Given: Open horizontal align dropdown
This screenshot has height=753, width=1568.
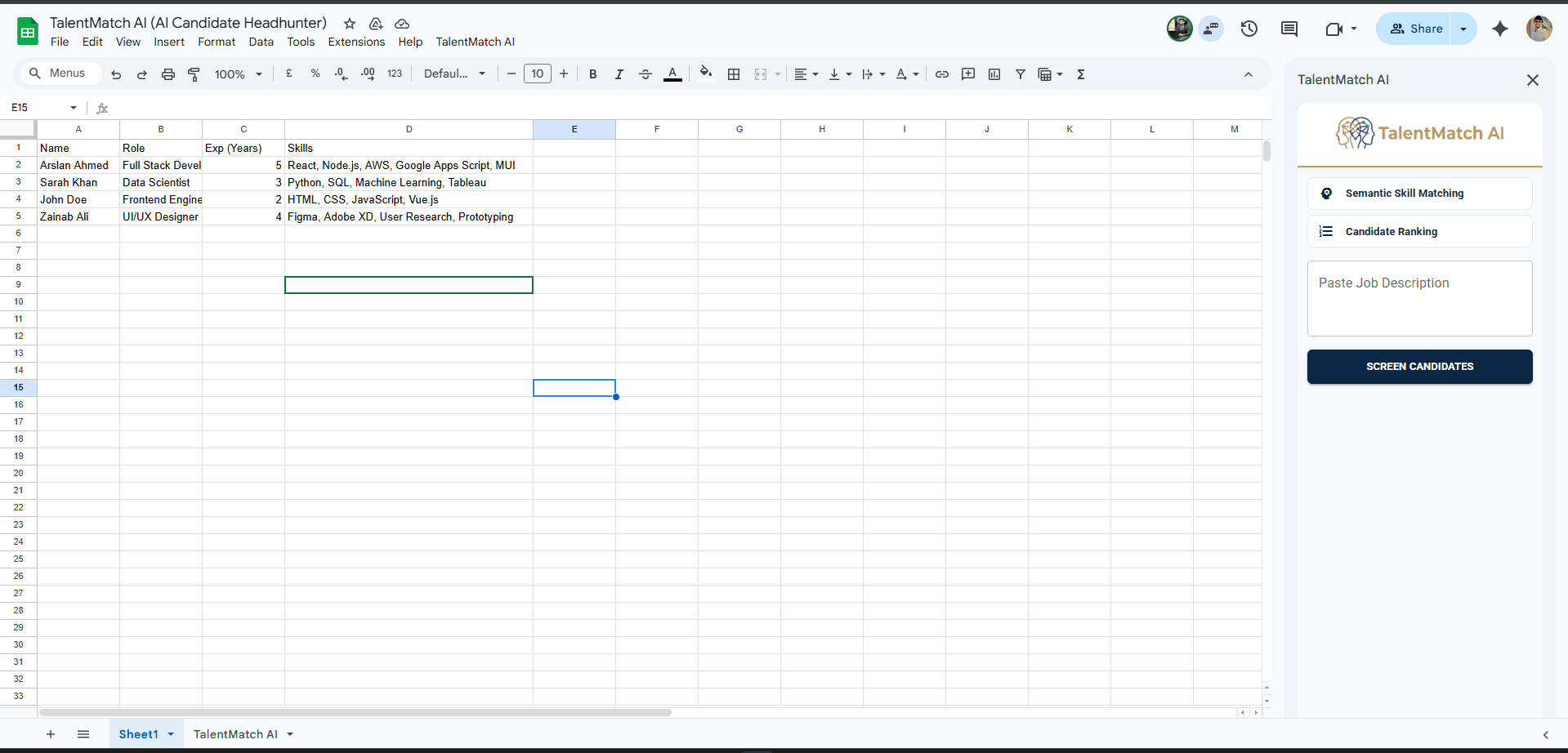Looking at the screenshot, I should 806,74.
